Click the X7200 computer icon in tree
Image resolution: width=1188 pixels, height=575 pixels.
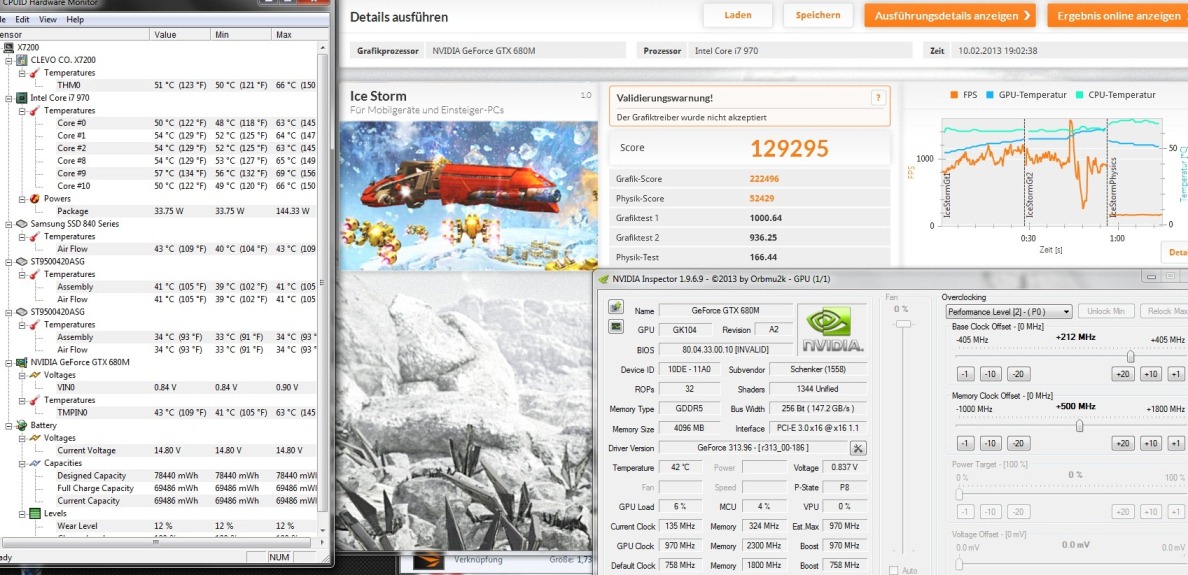[10, 47]
